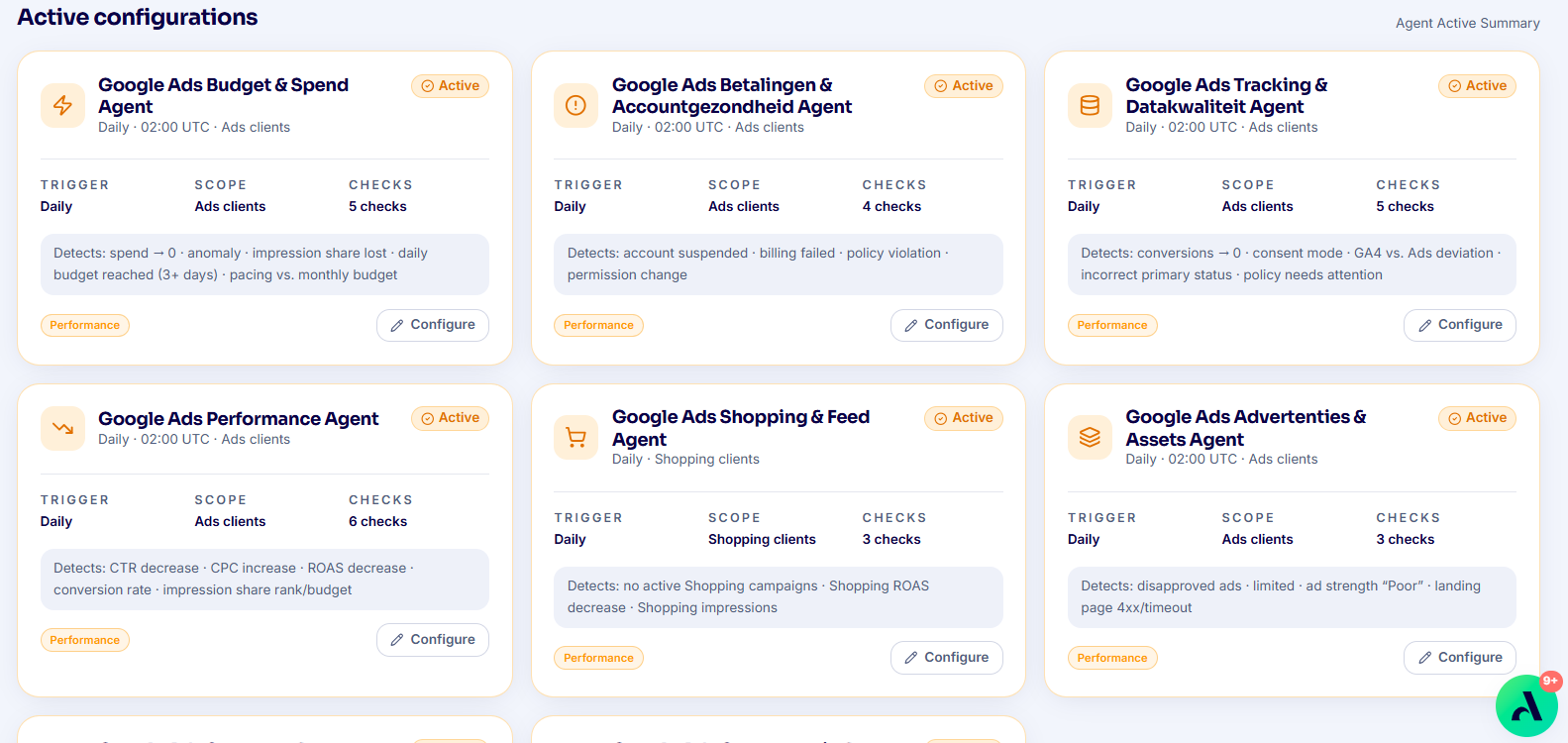Click '5 checks' on Budget & Spend Agent card
The width and height of the screenshot is (1568, 743).
coord(377,207)
